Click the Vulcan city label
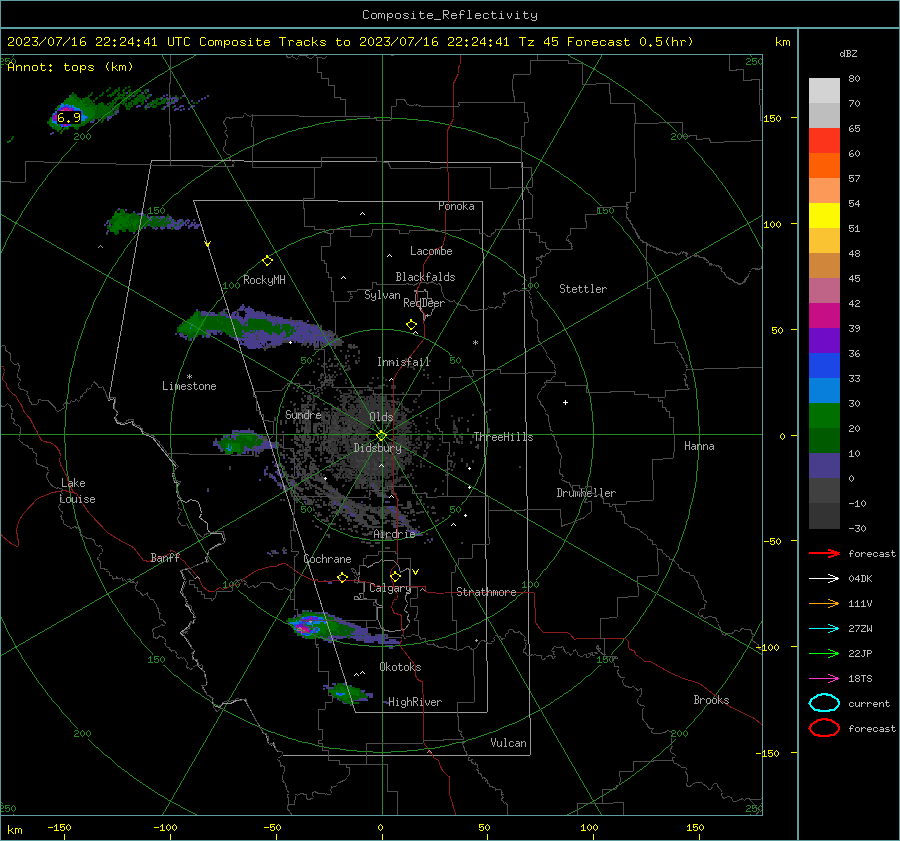900x841 pixels. [508, 743]
